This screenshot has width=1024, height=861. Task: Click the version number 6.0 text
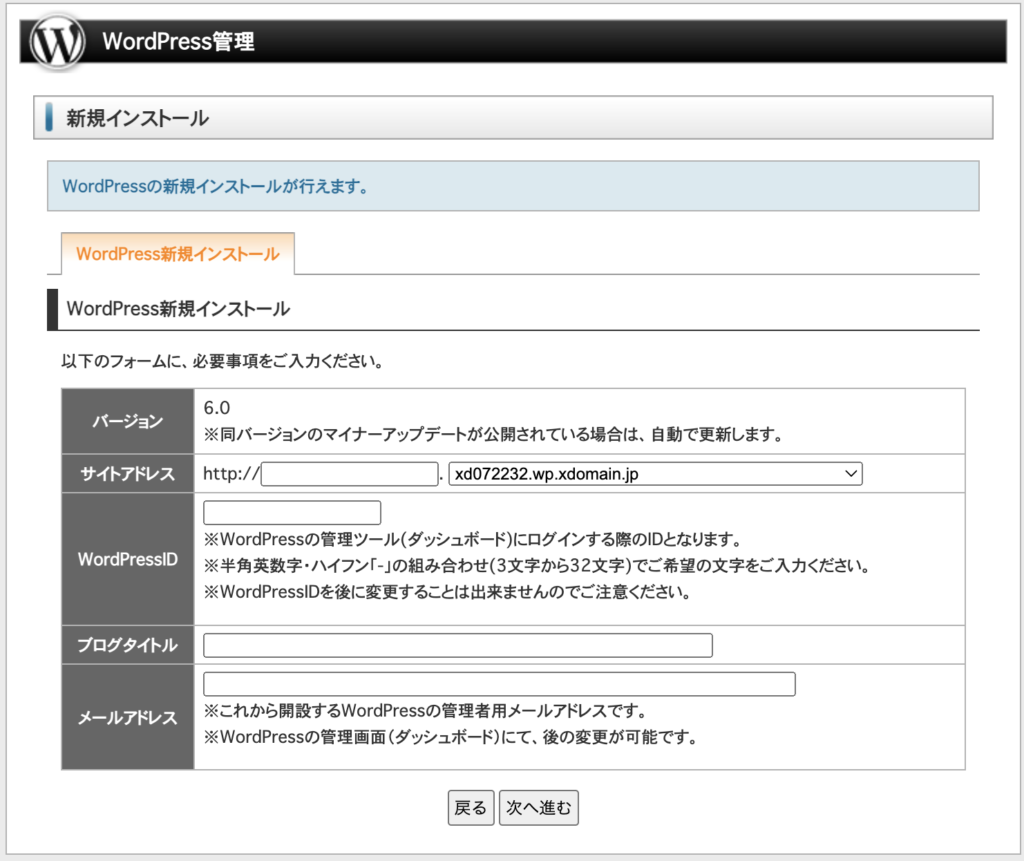pos(216,408)
